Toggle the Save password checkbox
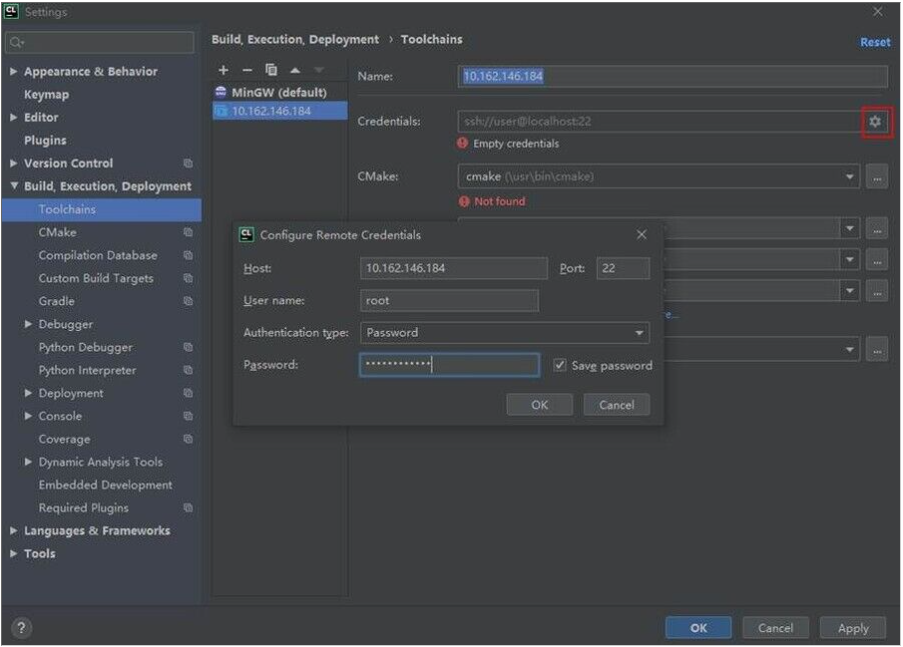The width and height of the screenshot is (903, 647). [x=560, y=365]
